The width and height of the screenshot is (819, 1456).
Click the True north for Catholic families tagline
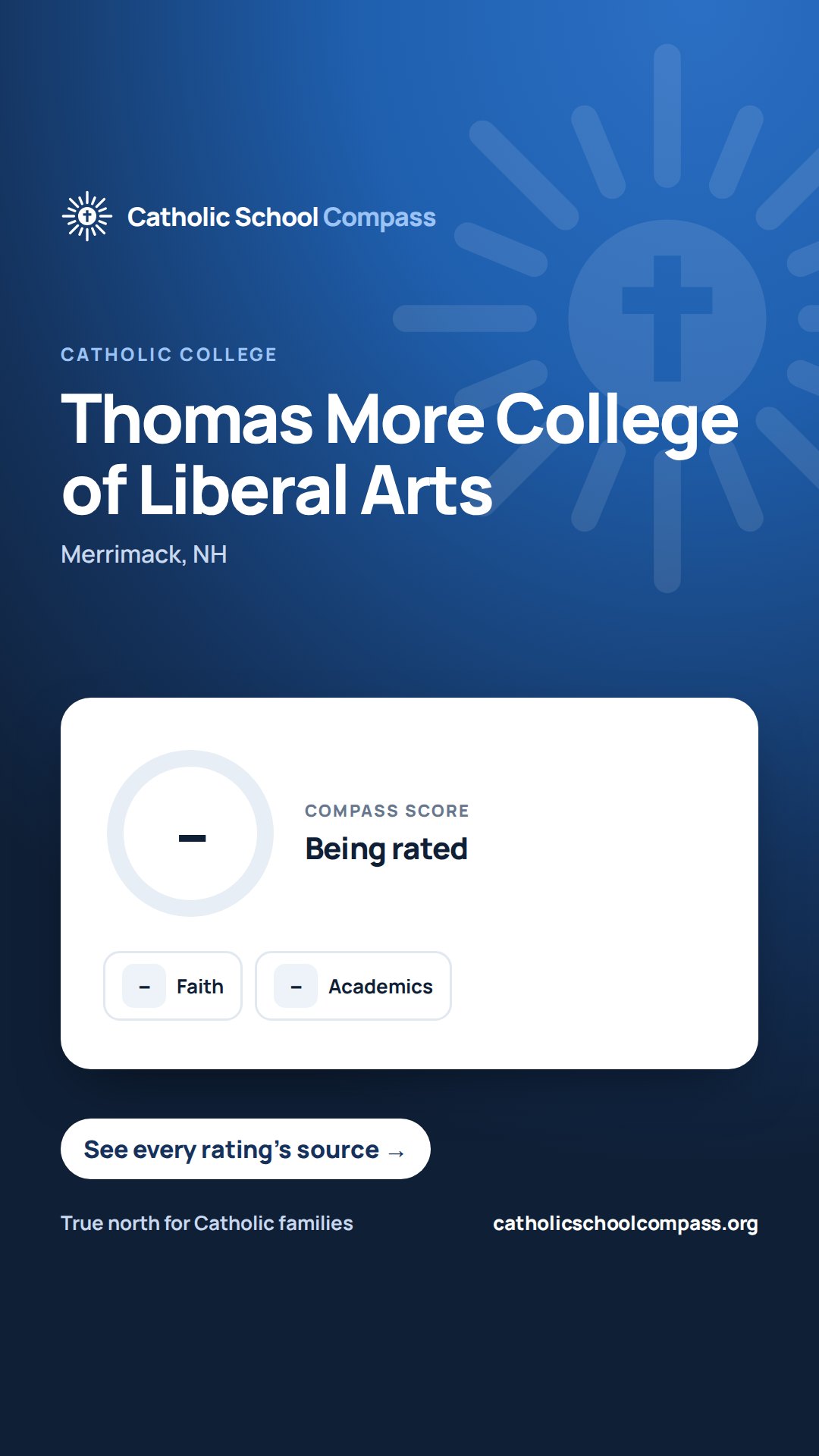[207, 1223]
